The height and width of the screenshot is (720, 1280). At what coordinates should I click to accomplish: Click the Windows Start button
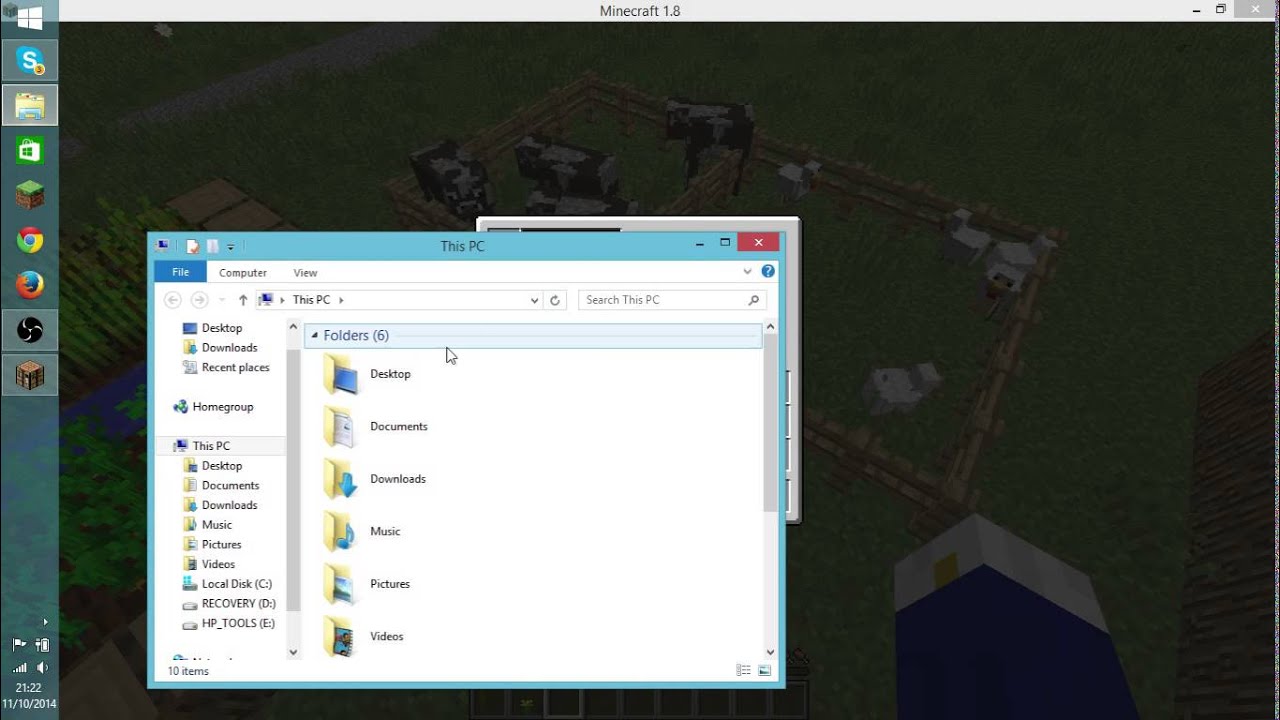point(30,17)
